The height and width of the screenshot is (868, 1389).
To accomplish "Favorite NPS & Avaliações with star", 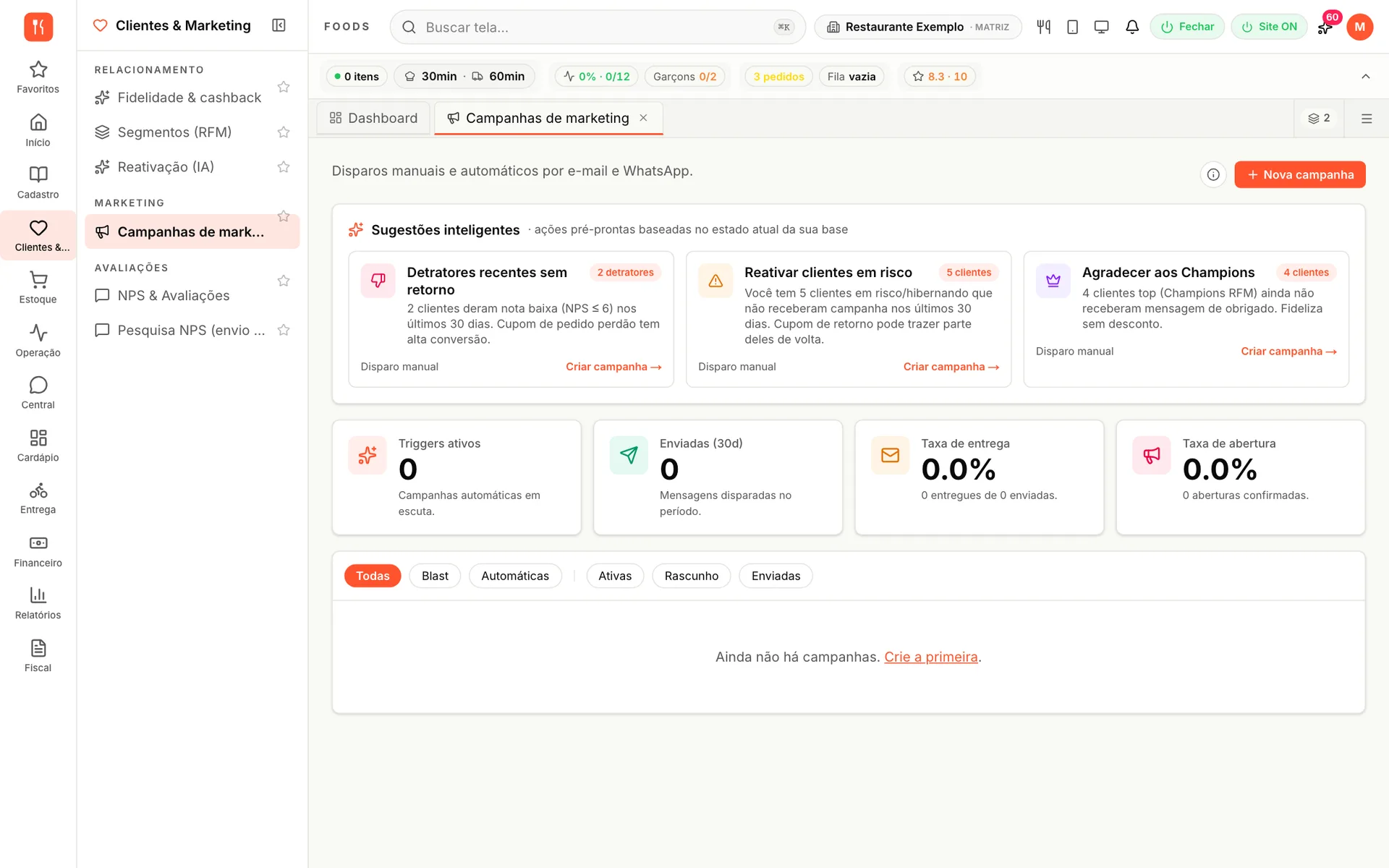I will click(x=284, y=281).
